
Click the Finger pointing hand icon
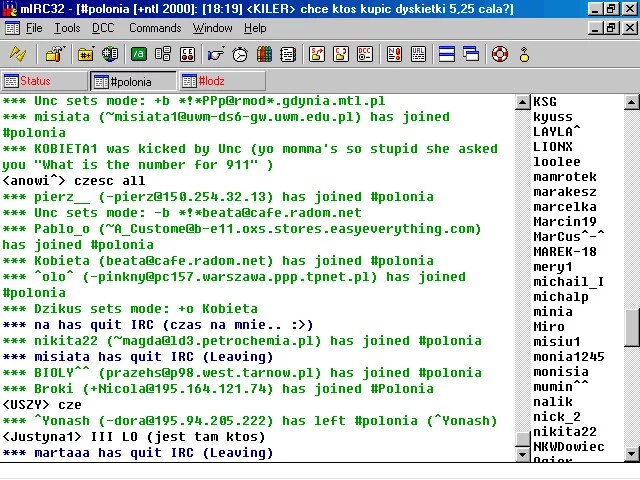click(216, 54)
